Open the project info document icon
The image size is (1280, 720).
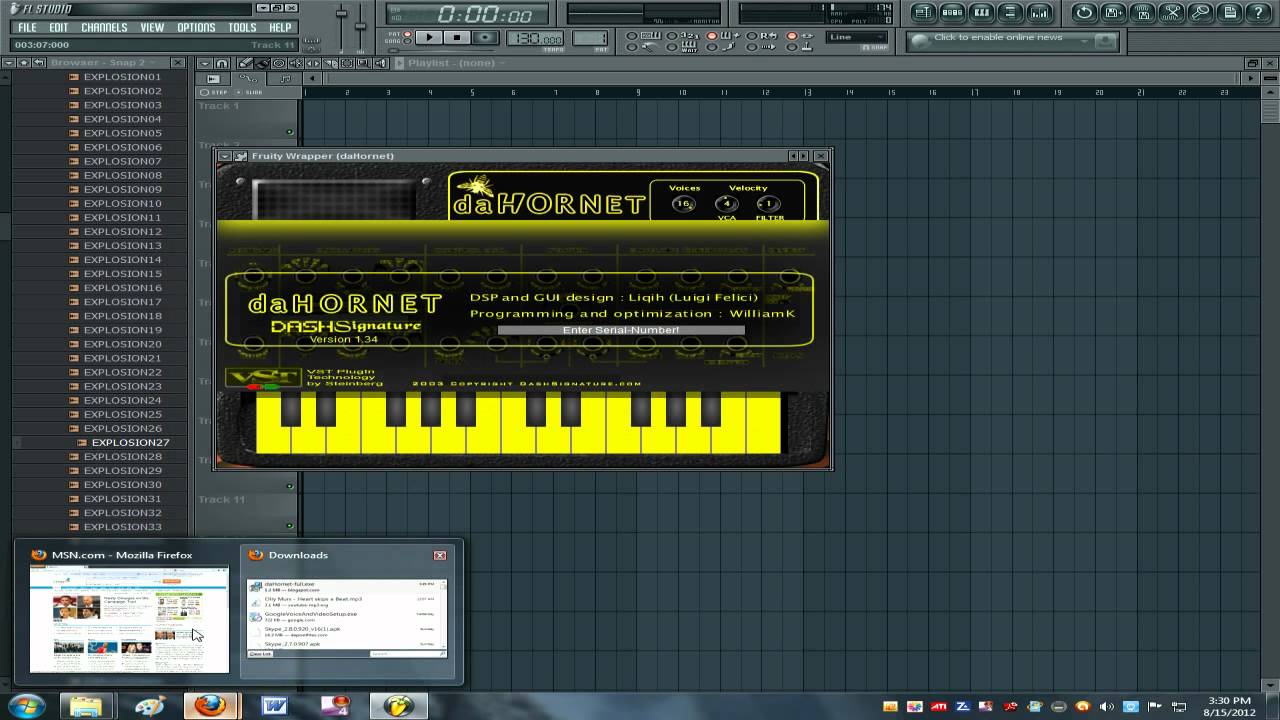click(x=1231, y=13)
